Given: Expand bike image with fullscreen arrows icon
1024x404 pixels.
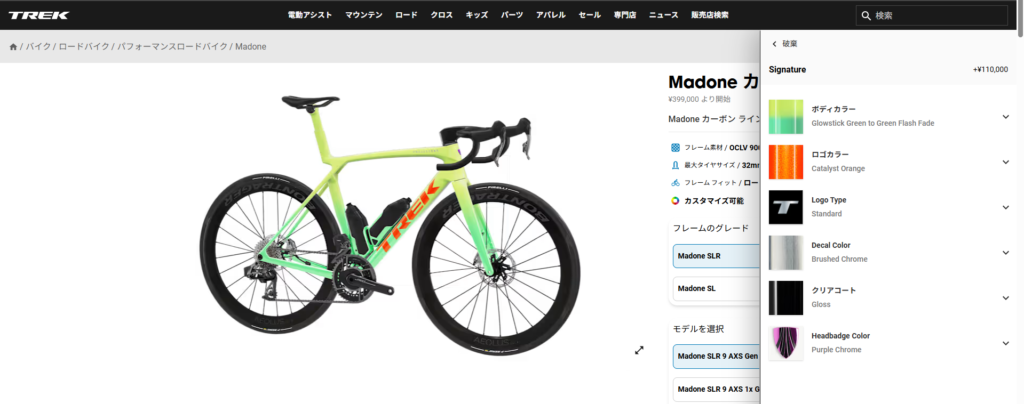Looking at the screenshot, I should (x=639, y=350).
